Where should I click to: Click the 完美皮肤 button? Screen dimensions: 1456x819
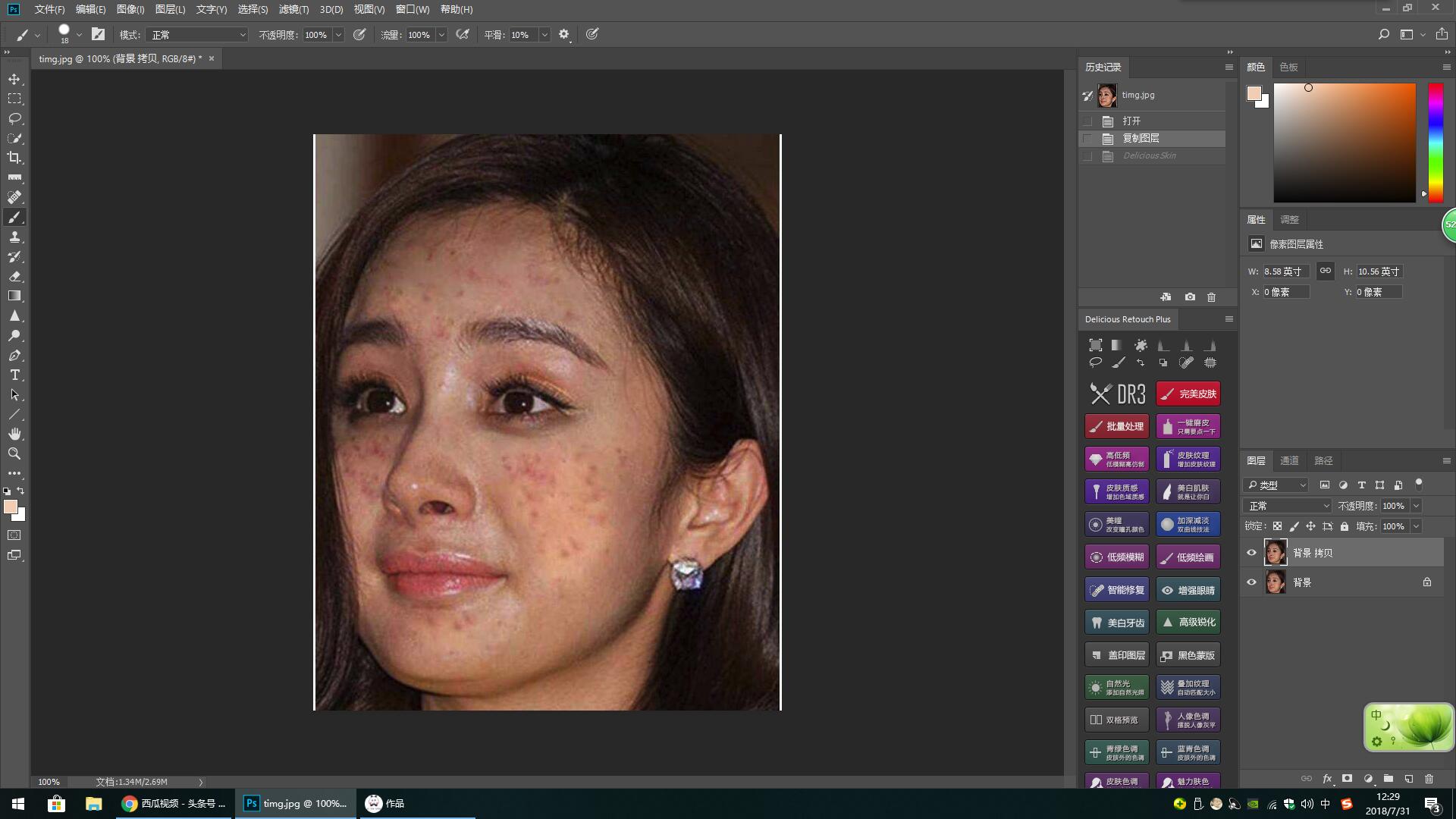(1188, 394)
